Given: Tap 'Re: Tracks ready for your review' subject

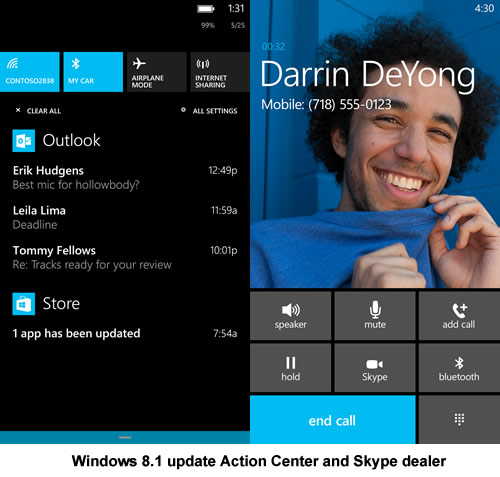Looking at the screenshot, I should [92, 265].
